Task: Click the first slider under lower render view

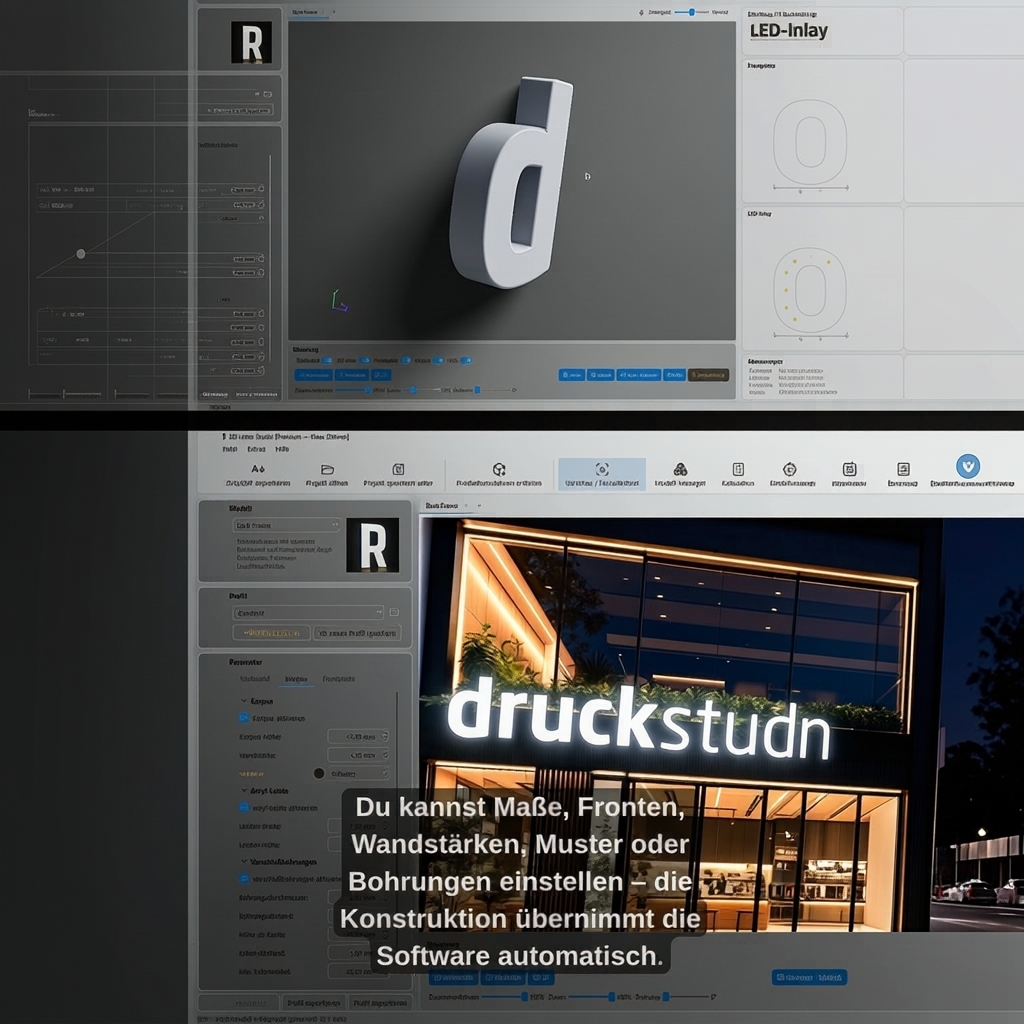Action: [505, 997]
